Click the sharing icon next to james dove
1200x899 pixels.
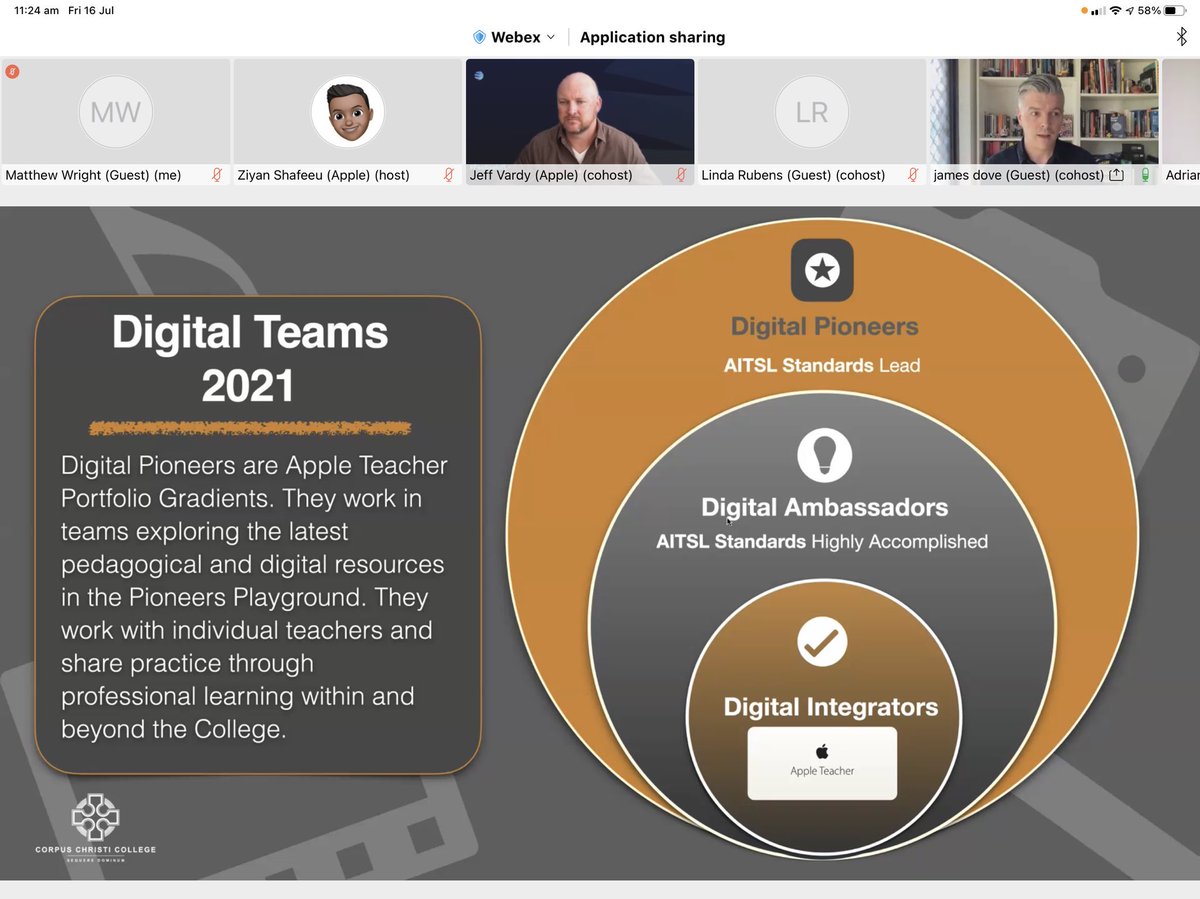[1116, 175]
